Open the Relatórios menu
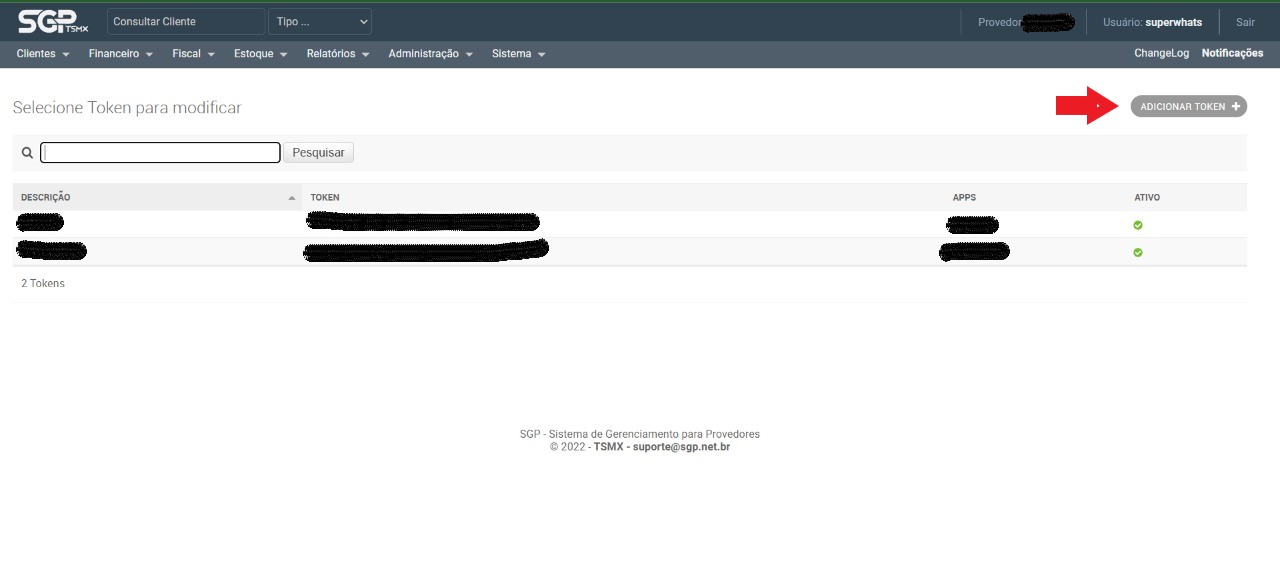The height and width of the screenshot is (585, 1280). pos(338,54)
